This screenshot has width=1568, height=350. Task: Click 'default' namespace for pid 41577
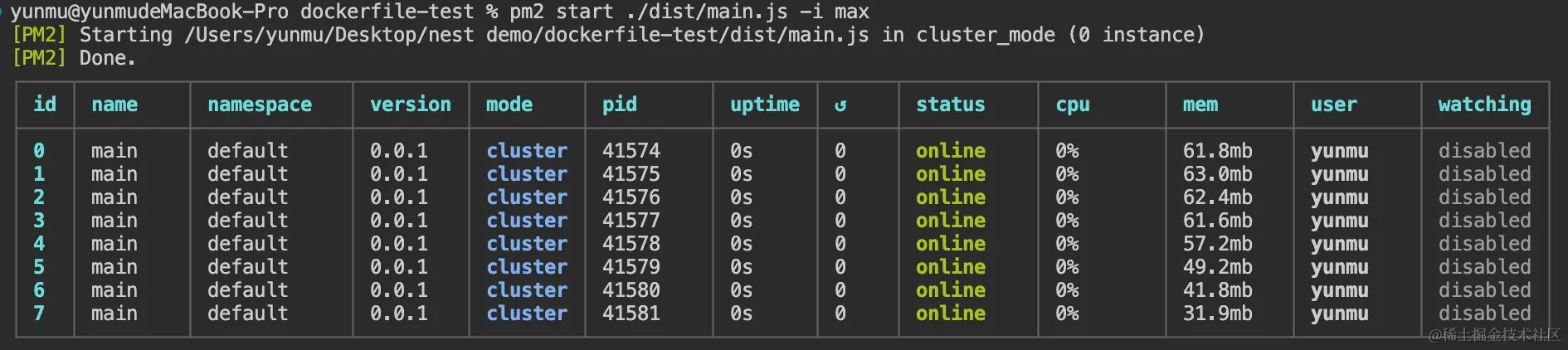[x=248, y=221]
